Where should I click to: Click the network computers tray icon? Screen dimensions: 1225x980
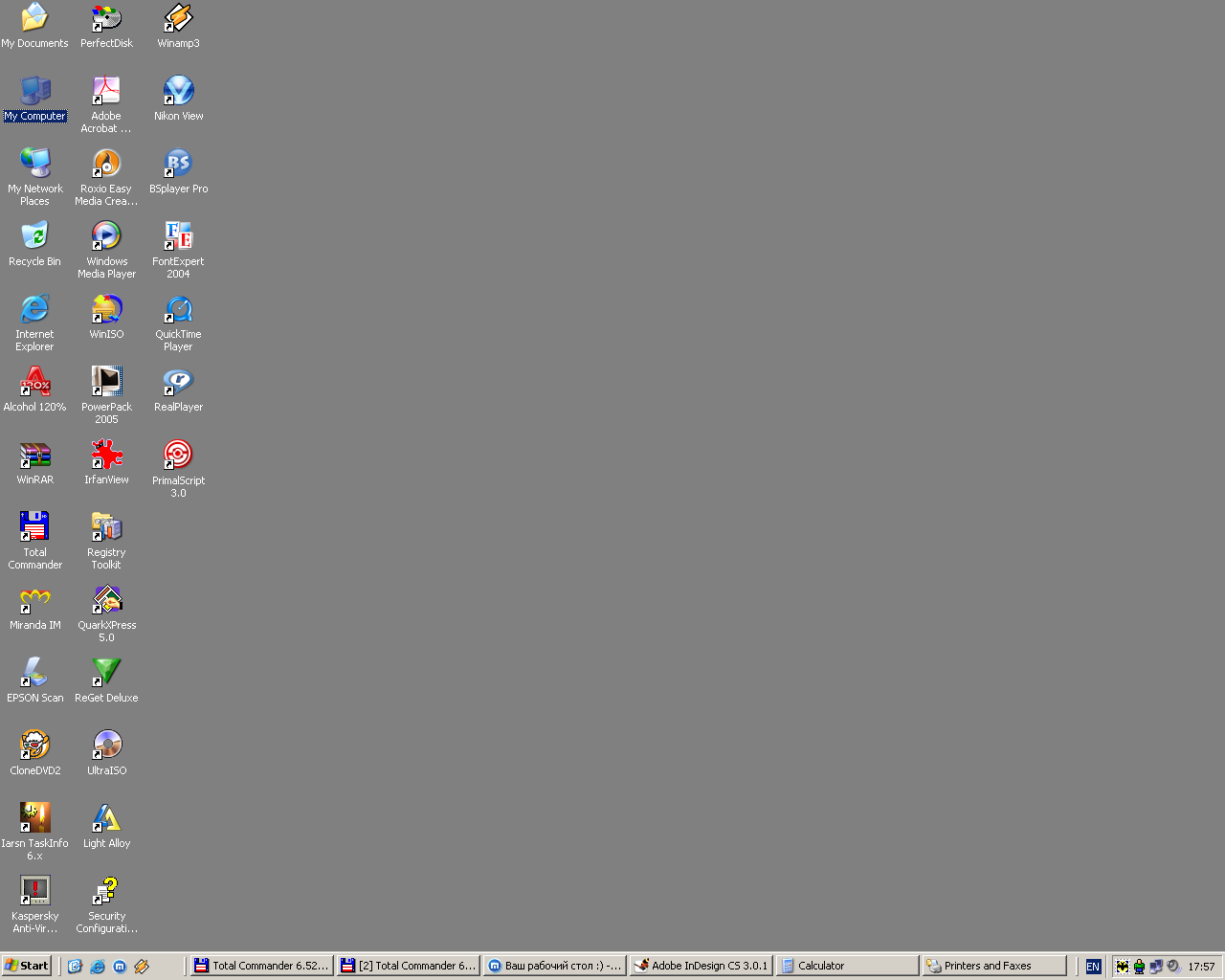click(1156, 967)
